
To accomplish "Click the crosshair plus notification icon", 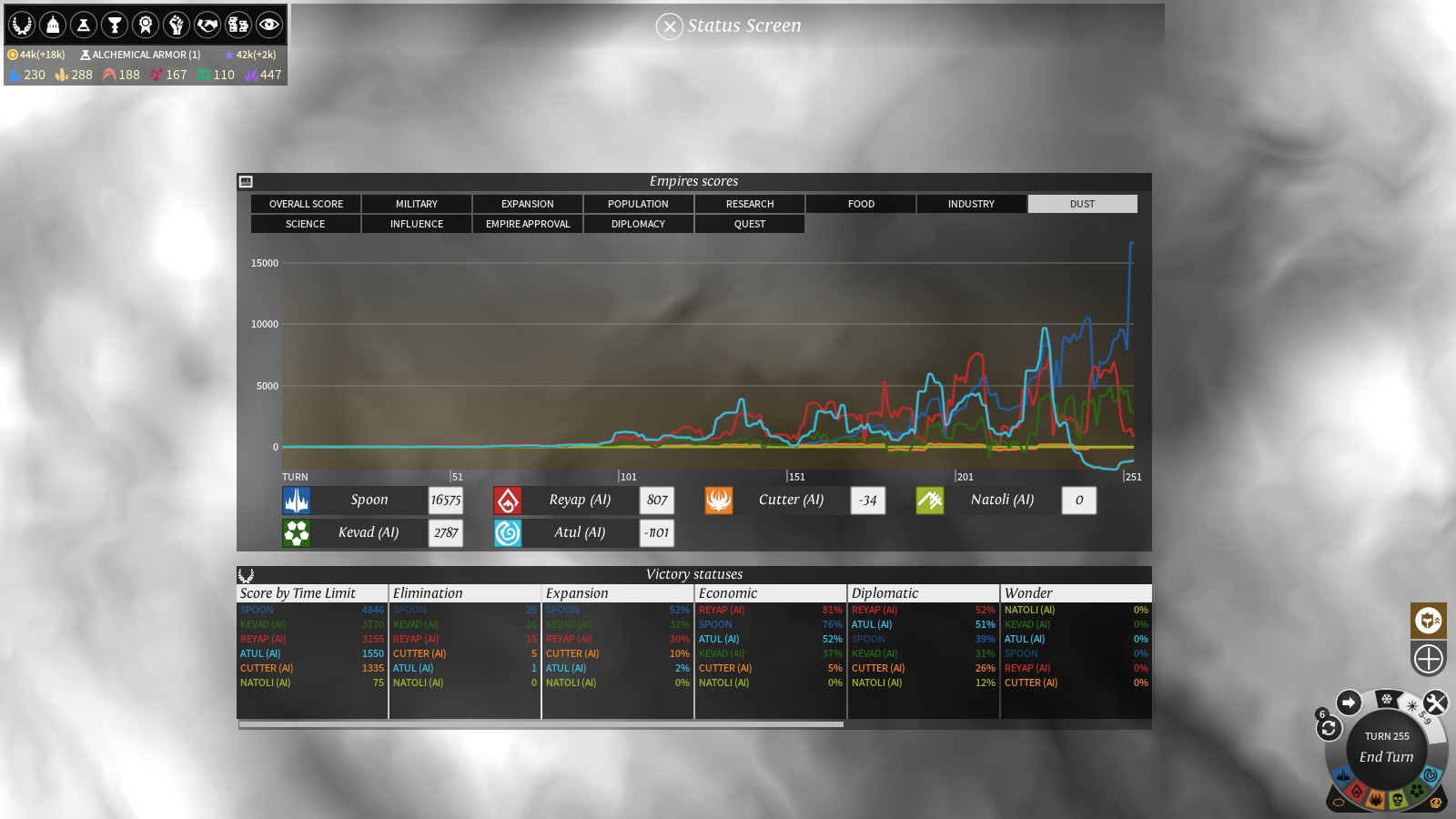I will click(1429, 659).
